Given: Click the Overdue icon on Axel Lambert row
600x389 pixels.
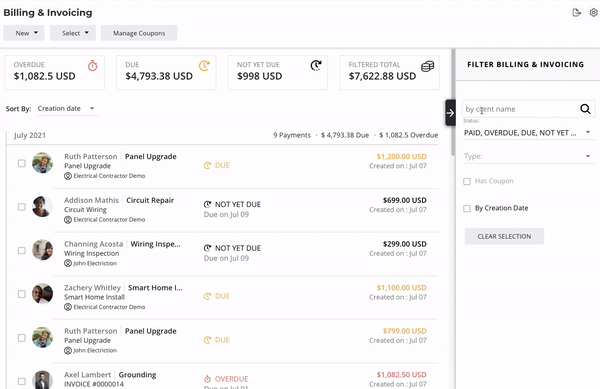Looking at the screenshot, I should tap(207, 379).
